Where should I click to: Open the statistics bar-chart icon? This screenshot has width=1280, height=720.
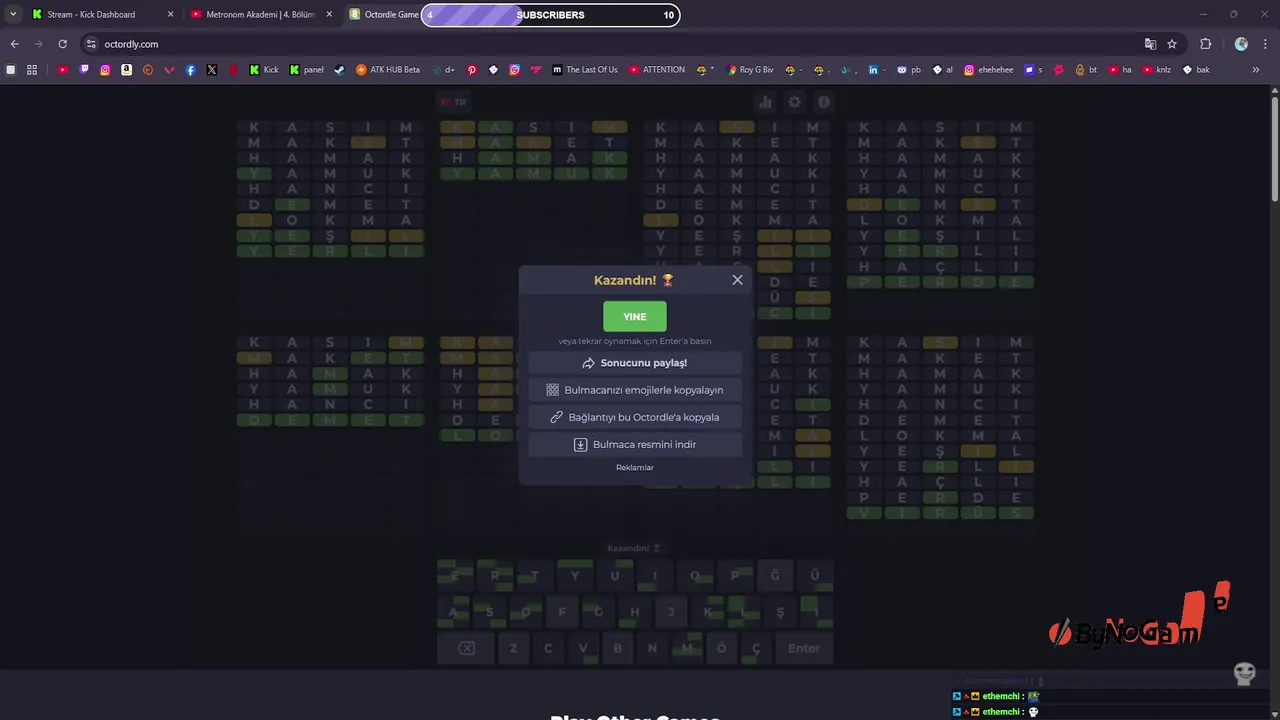pos(765,102)
